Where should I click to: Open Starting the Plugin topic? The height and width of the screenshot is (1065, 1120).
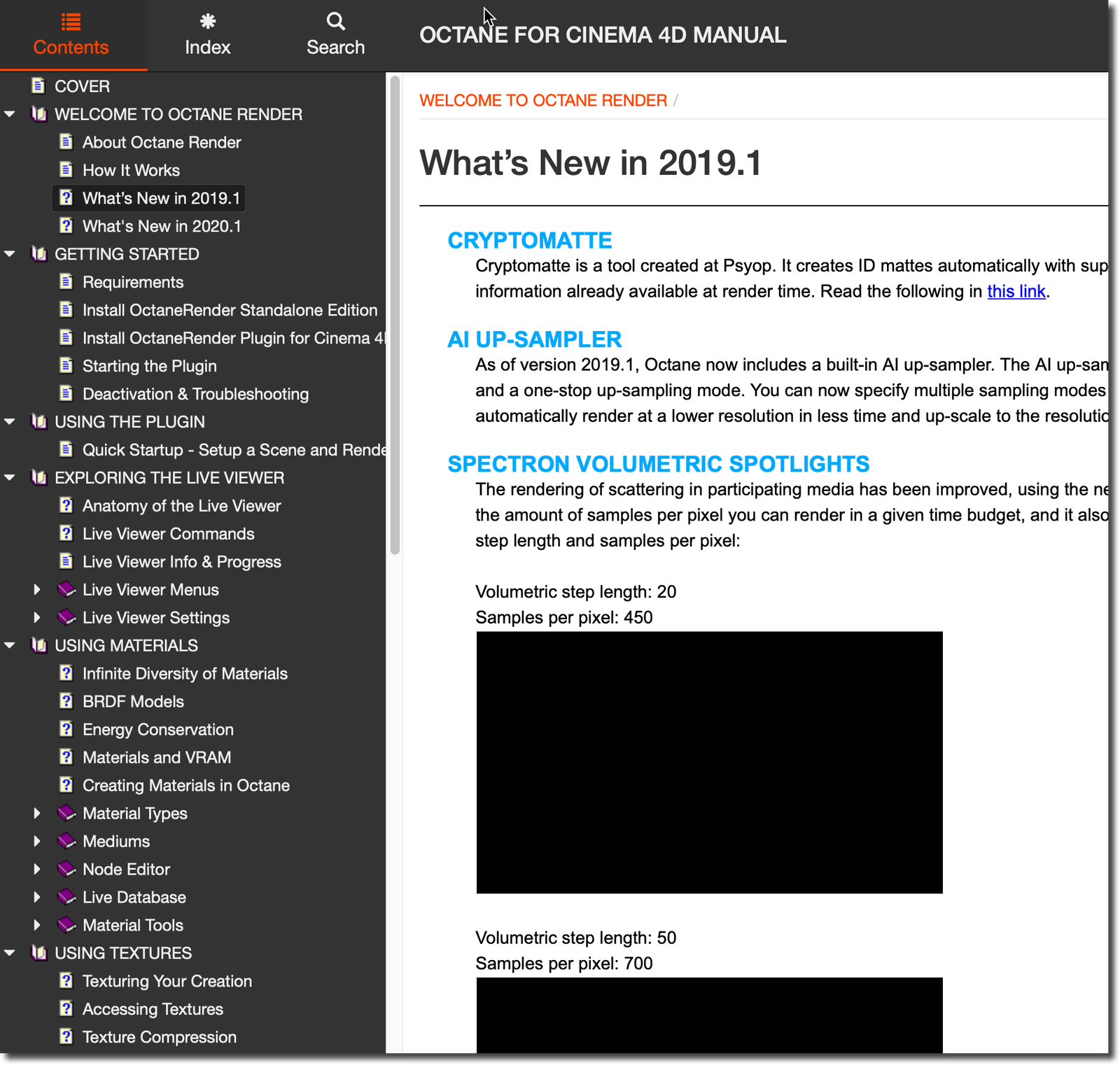150,366
